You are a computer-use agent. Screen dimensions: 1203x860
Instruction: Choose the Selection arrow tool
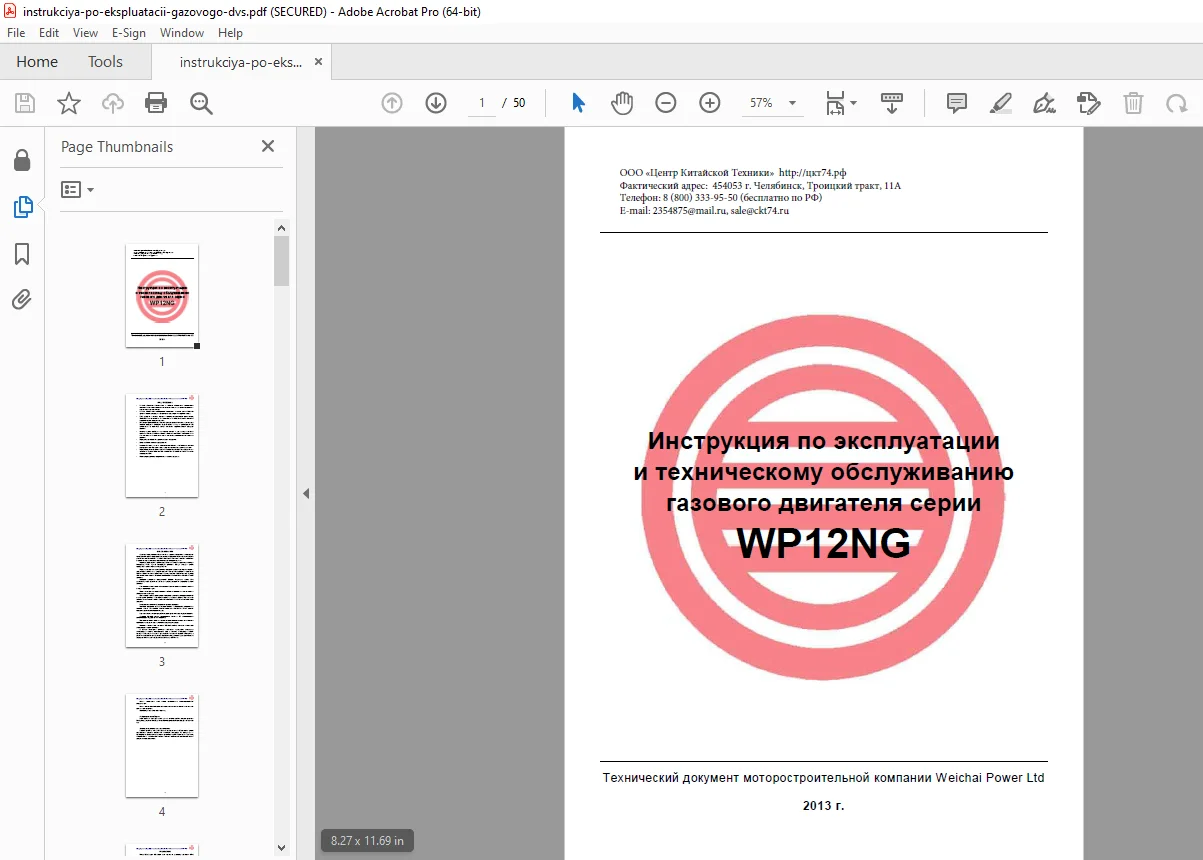(x=578, y=103)
